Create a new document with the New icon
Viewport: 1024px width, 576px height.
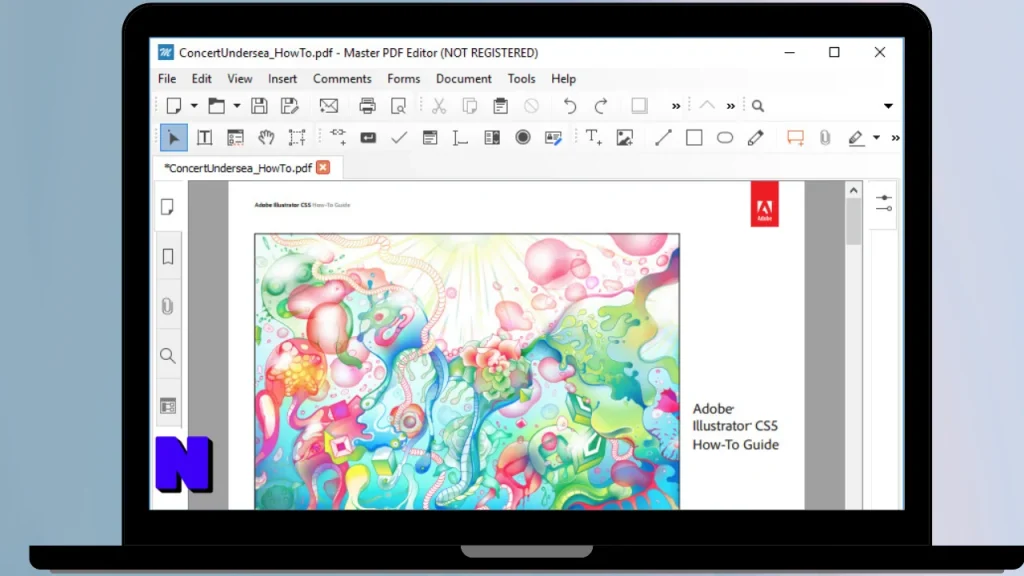pyautogui.click(x=174, y=106)
